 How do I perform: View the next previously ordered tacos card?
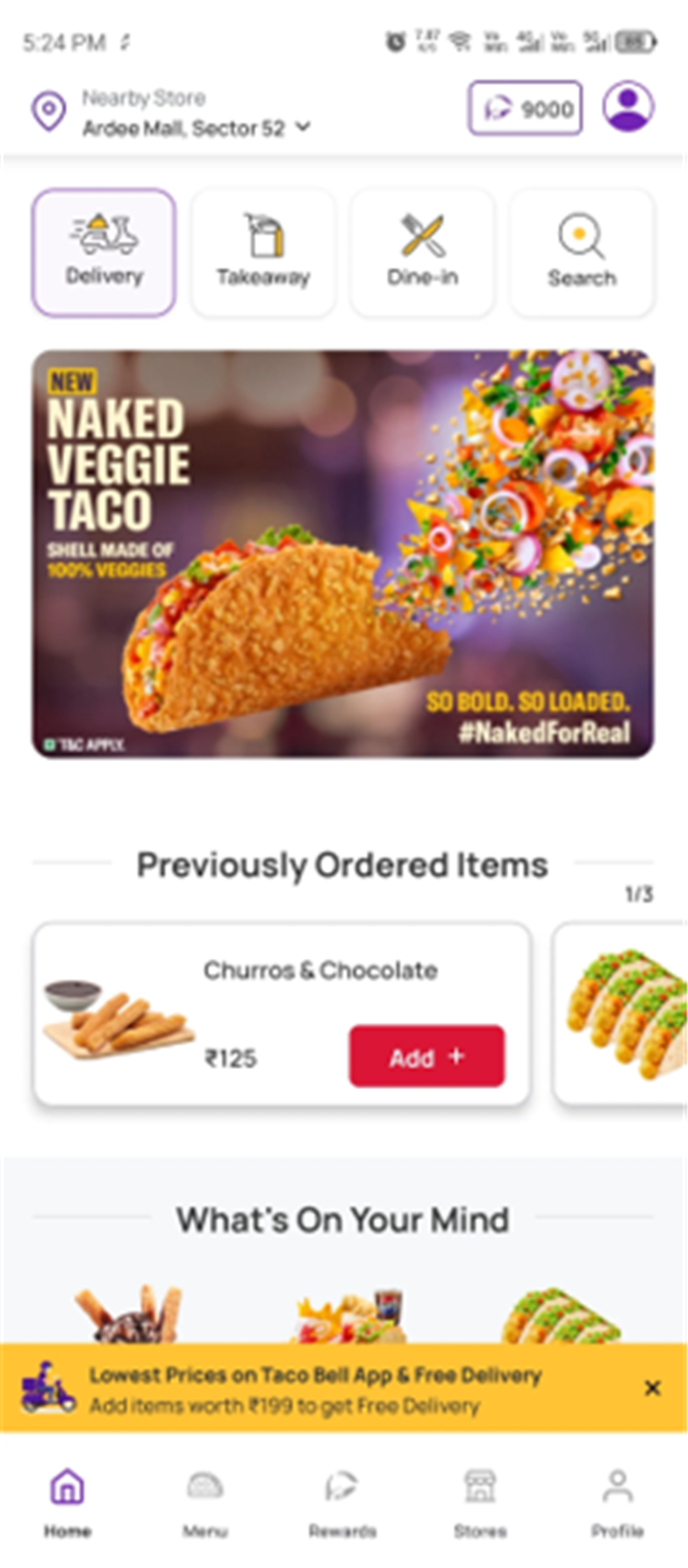pyautogui.click(x=620, y=1013)
